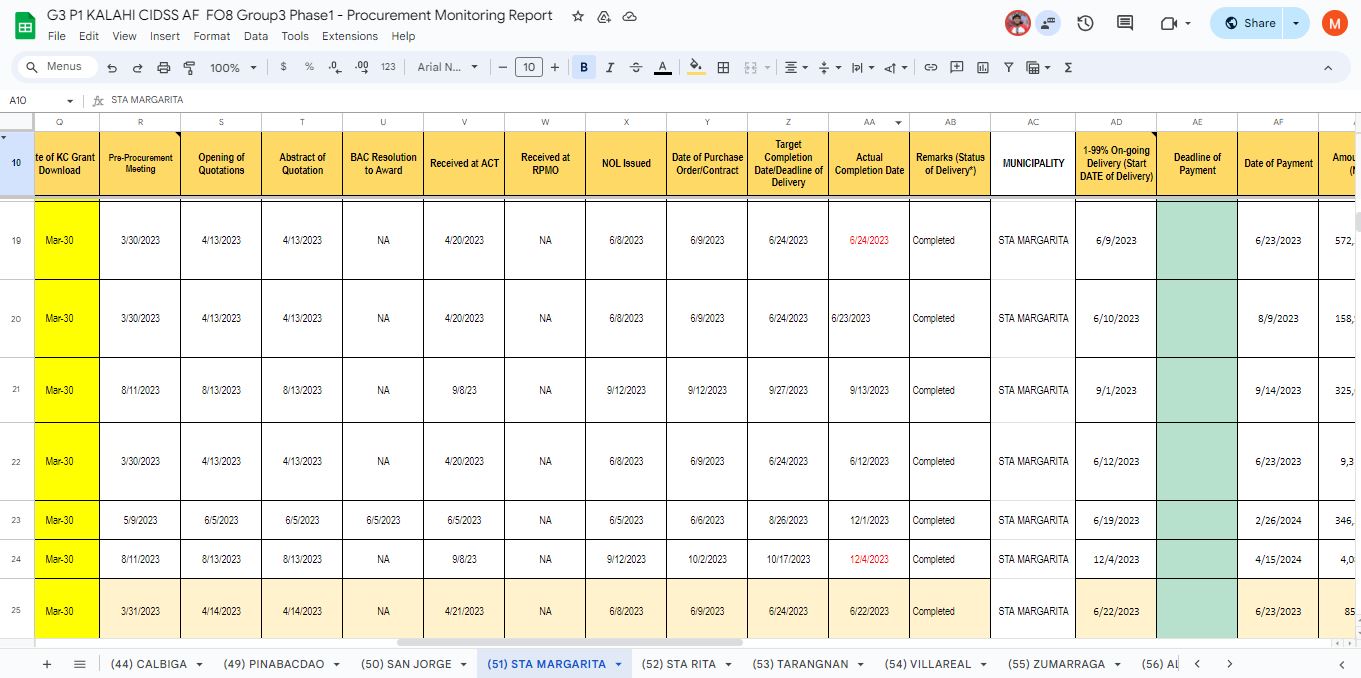Image resolution: width=1361 pixels, height=678 pixels.
Task: Toggle Strikethrough formatting
Action: (x=636, y=67)
